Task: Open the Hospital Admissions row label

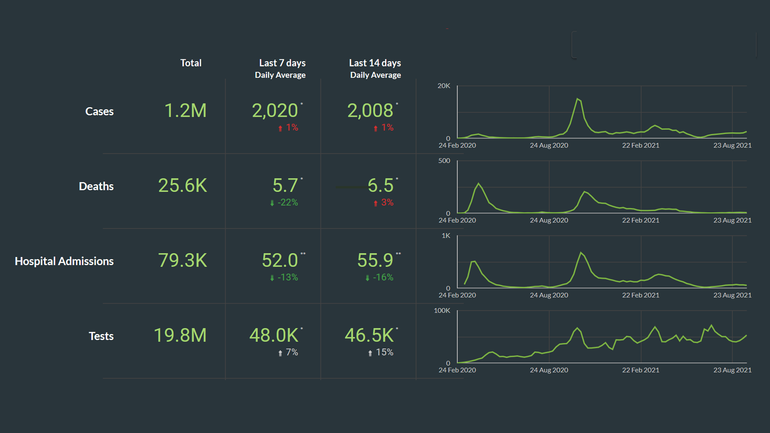Action: point(64,261)
